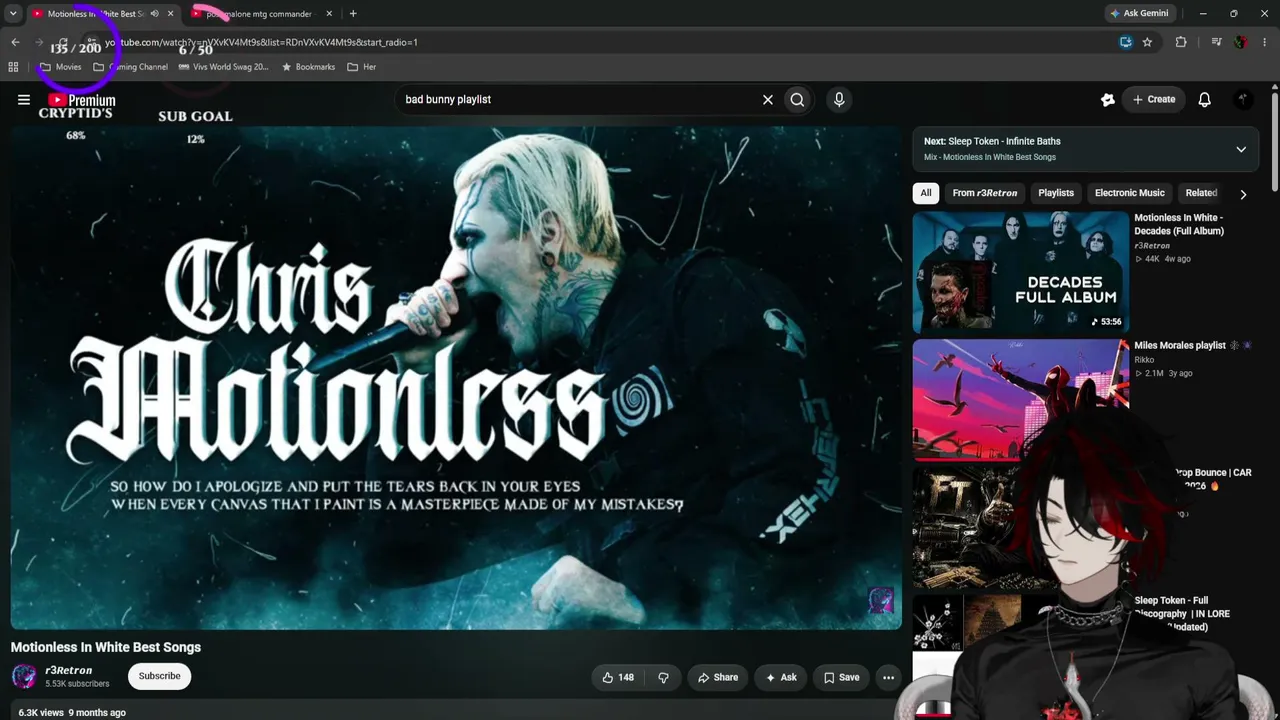Open Motionless In White - Decades title
This screenshot has height=720, width=1280.
[x=1179, y=224]
